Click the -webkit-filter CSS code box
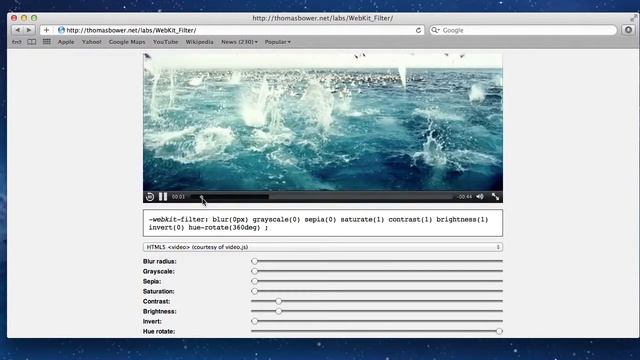This screenshot has height=360, width=640. pos(322,223)
